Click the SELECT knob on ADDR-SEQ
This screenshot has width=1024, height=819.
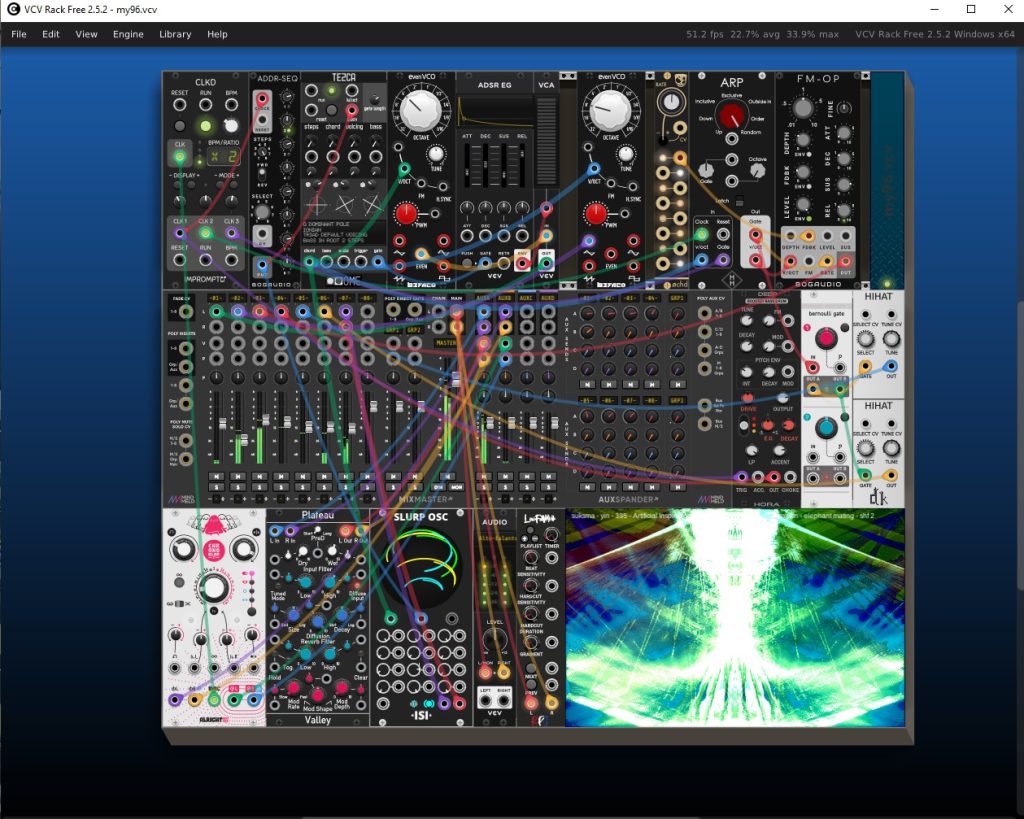click(x=262, y=212)
